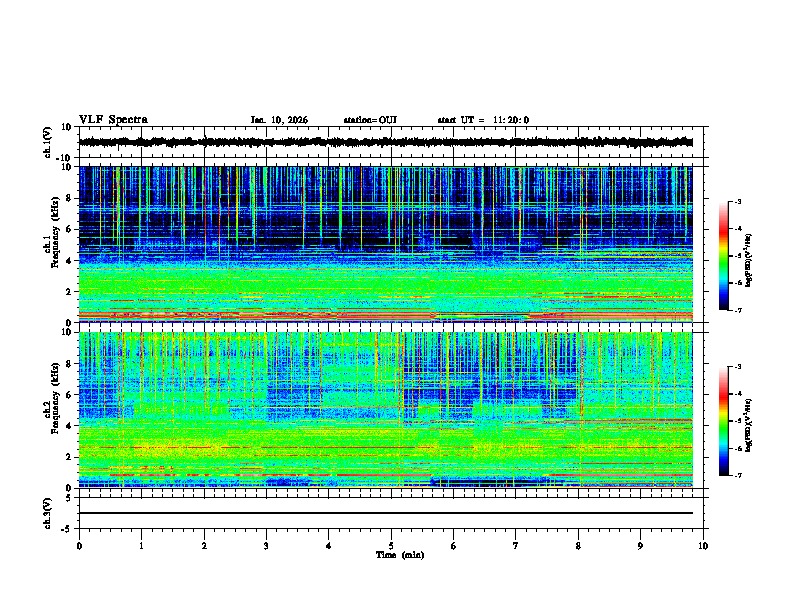Click ch.2 colorbar "log(PSD)" unit label
This screenshot has width=792, height=612.
pos(749,425)
